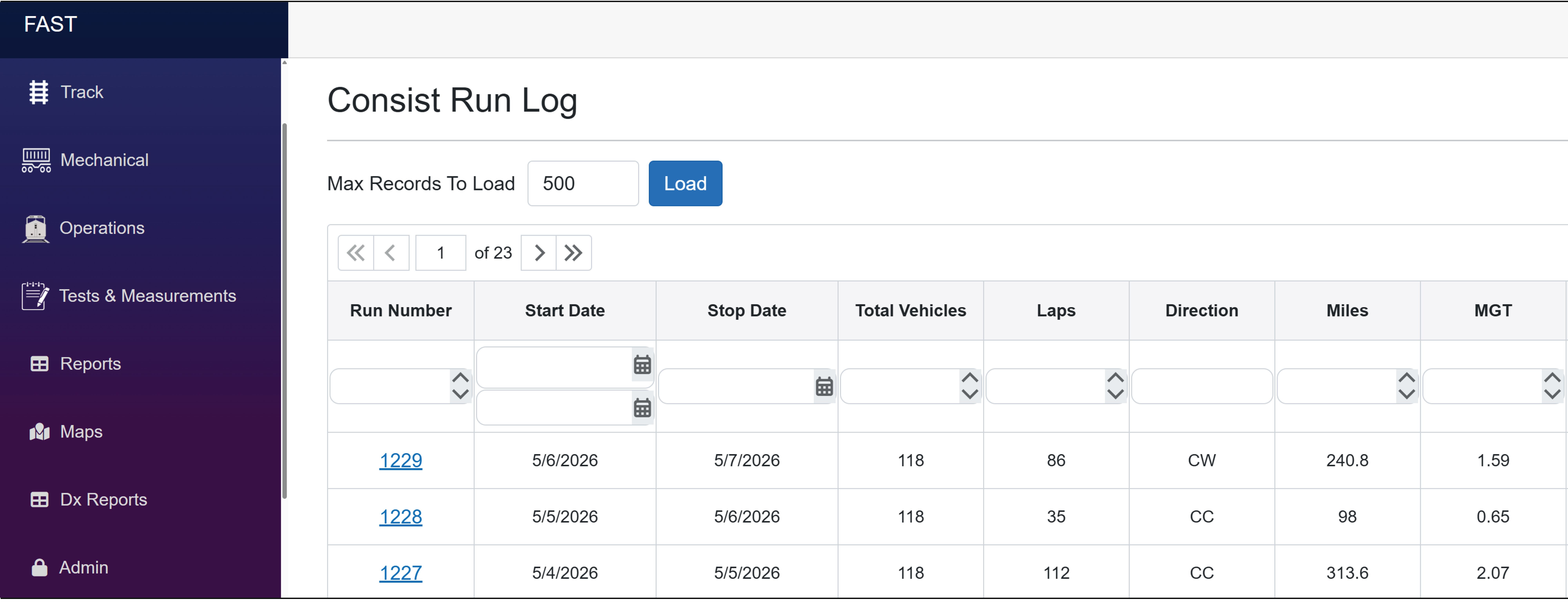The width and height of the screenshot is (1568, 606).
Task: Click the Operations locomotive icon
Action: 36,229
